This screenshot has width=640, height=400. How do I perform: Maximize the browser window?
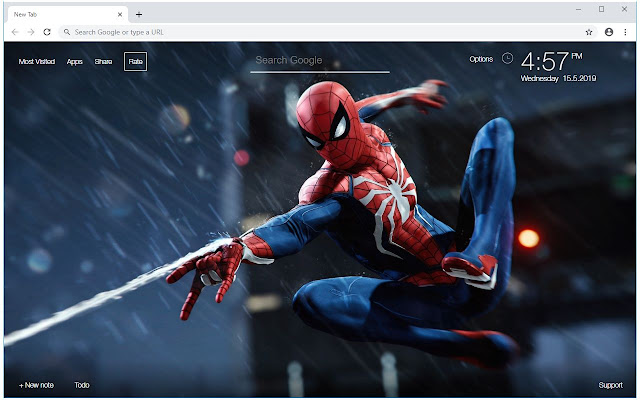pyautogui.click(x=601, y=9)
